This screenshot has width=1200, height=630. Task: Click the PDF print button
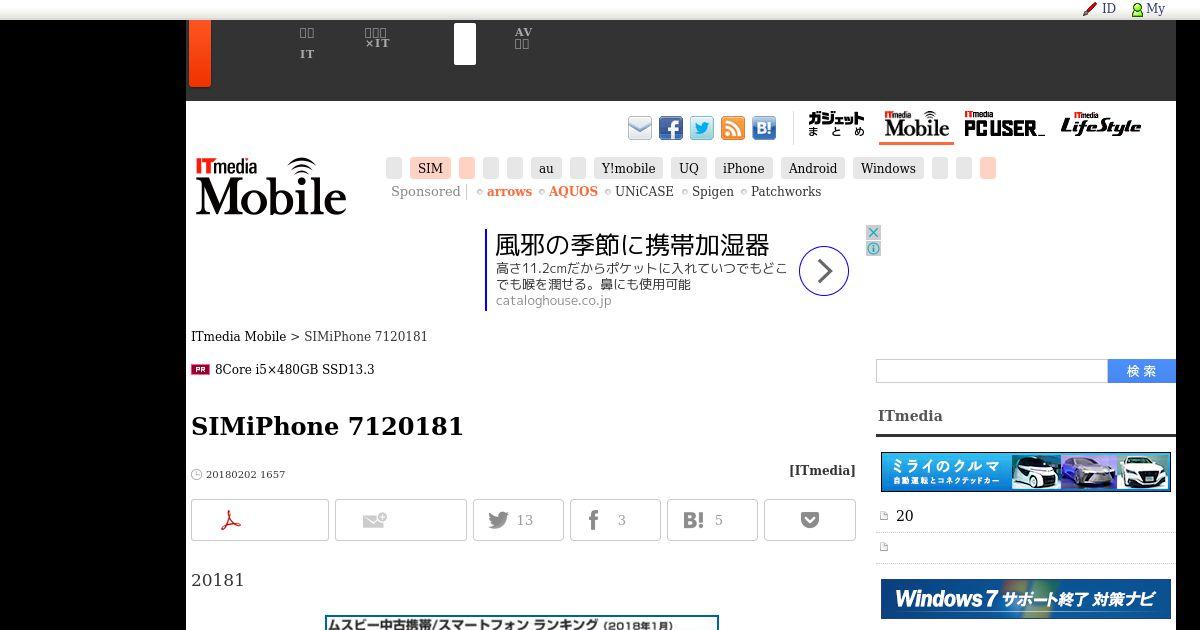(260, 520)
